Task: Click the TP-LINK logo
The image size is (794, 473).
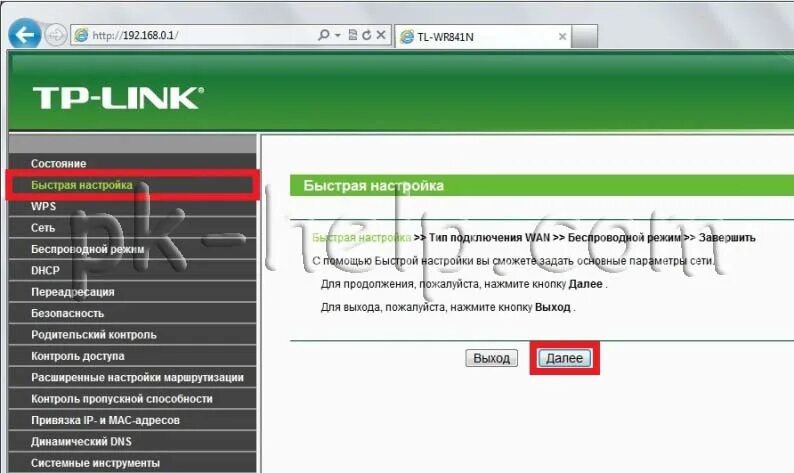Action: (118, 97)
